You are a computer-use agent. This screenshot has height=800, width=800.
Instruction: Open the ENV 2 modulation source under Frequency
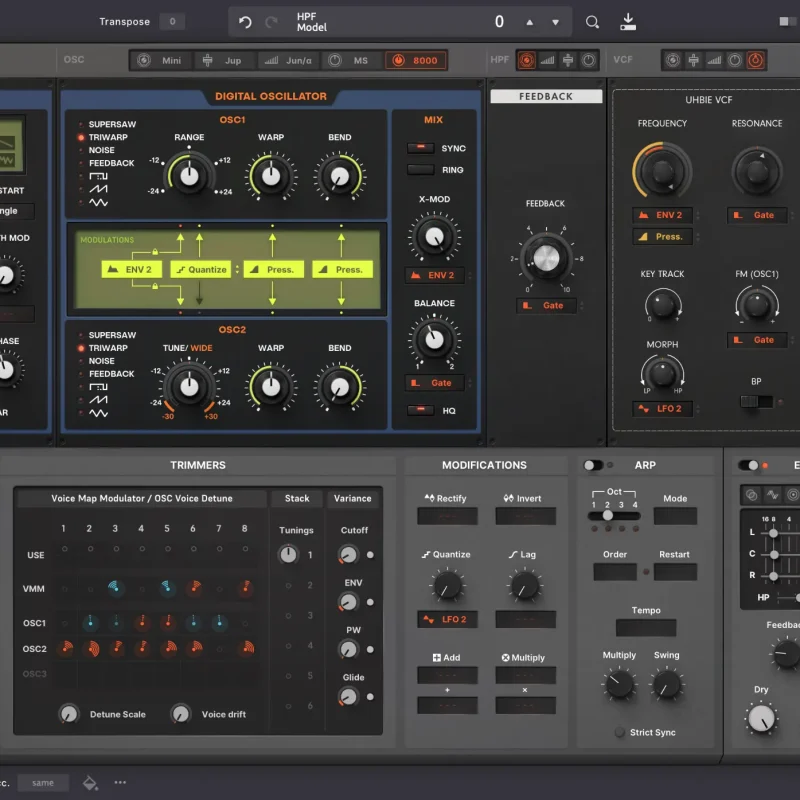click(x=663, y=215)
